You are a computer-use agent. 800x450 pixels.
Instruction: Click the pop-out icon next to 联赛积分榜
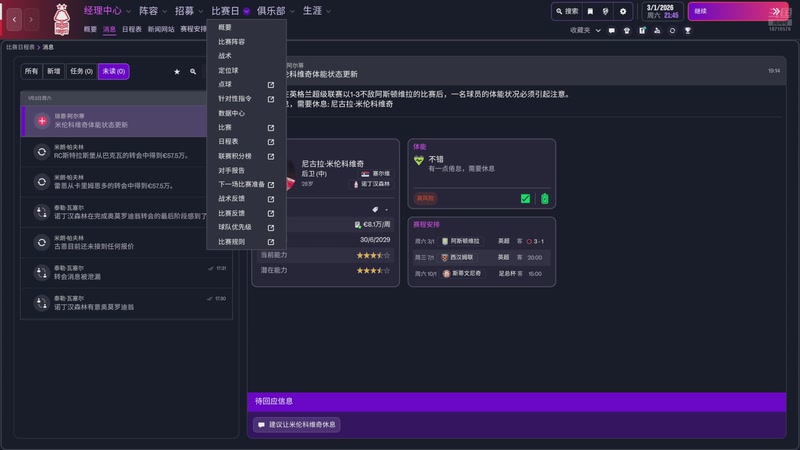[x=271, y=156]
